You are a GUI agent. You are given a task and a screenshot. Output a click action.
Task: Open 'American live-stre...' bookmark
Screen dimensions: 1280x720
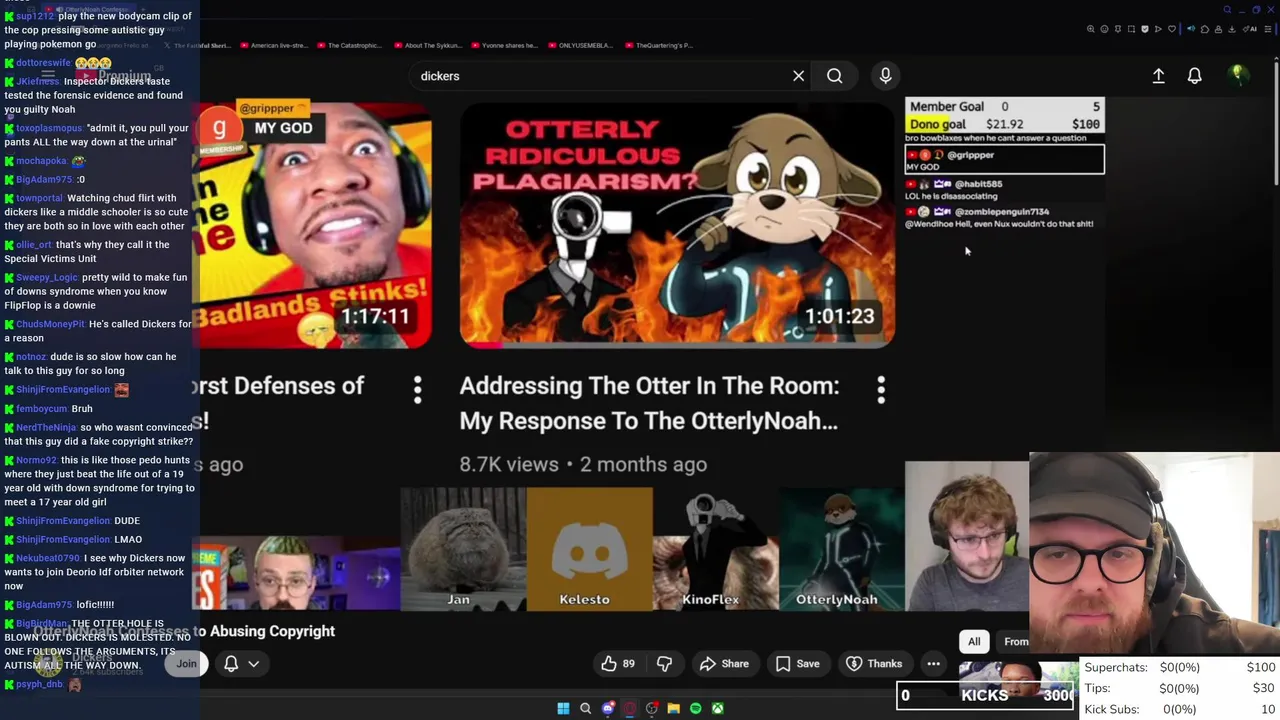(274, 45)
